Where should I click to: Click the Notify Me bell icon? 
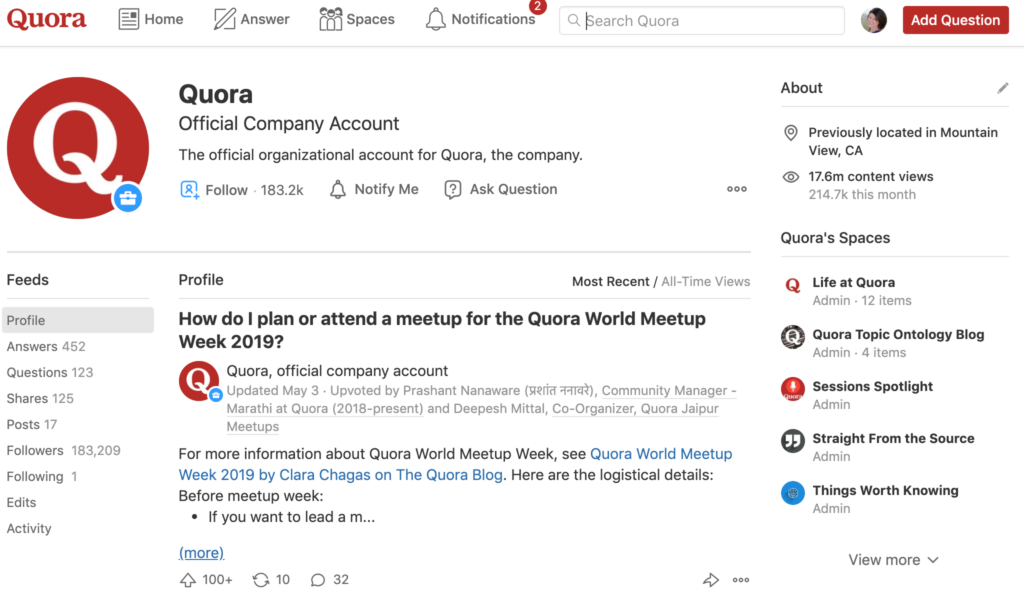pos(338,189)
